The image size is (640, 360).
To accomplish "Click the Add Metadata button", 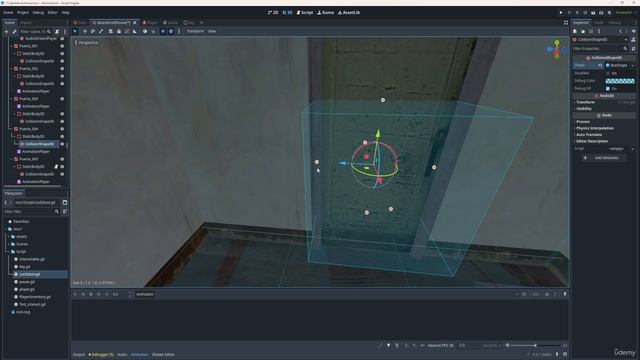I will [x=603, y=158].
